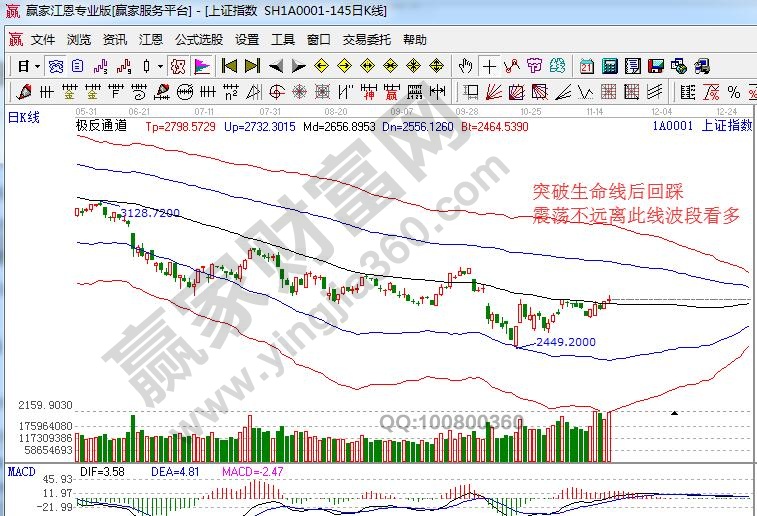This screenshot has width=757, height=516.
Task: Expand the candlestick chart type dropdown
Action: pos(160,67)
